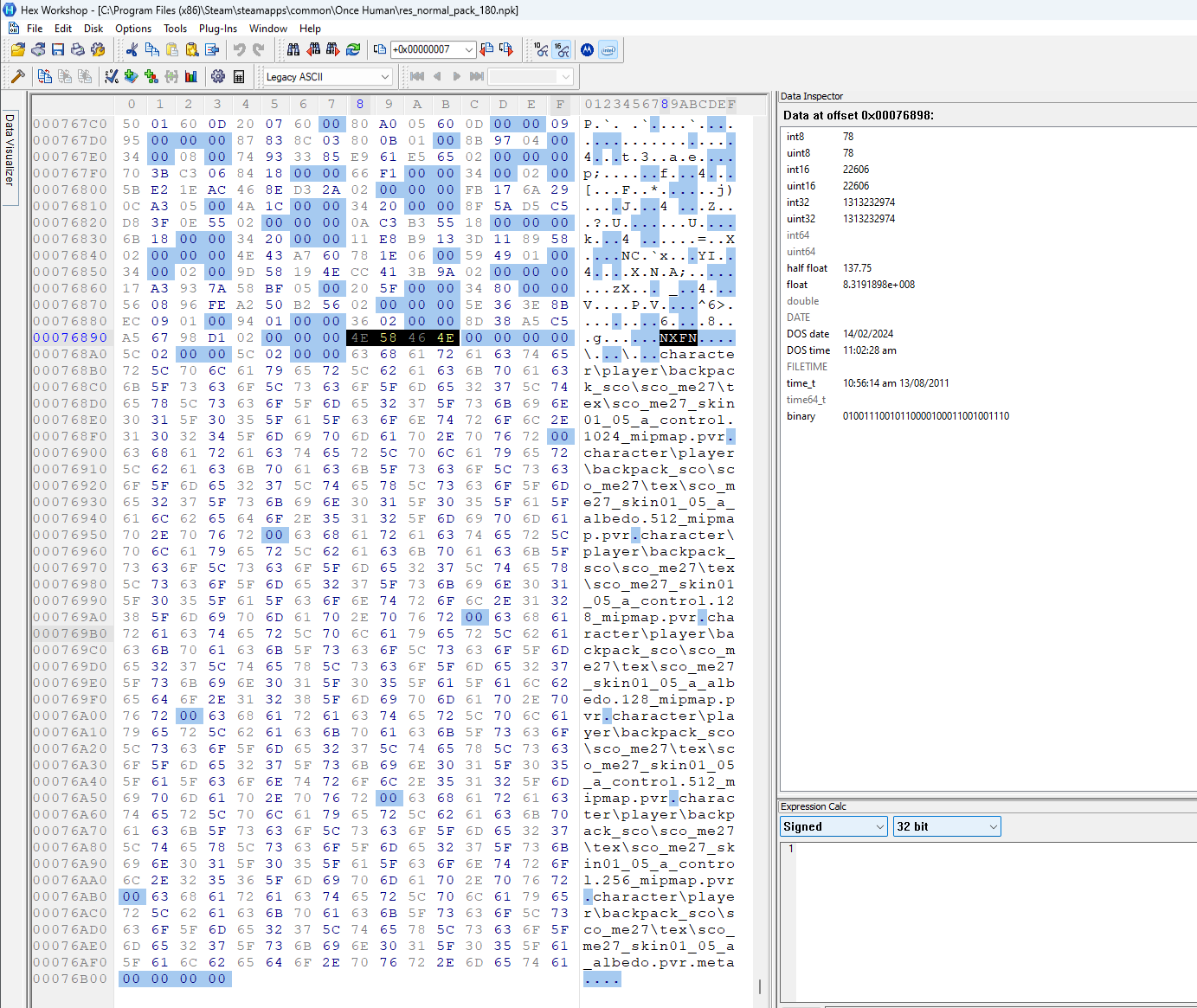Image resolution: width=1197 pixels, height=1008 pixels.
Task: Open the +0x00000007 offset dropdown
Action: [x=468, y=49]
